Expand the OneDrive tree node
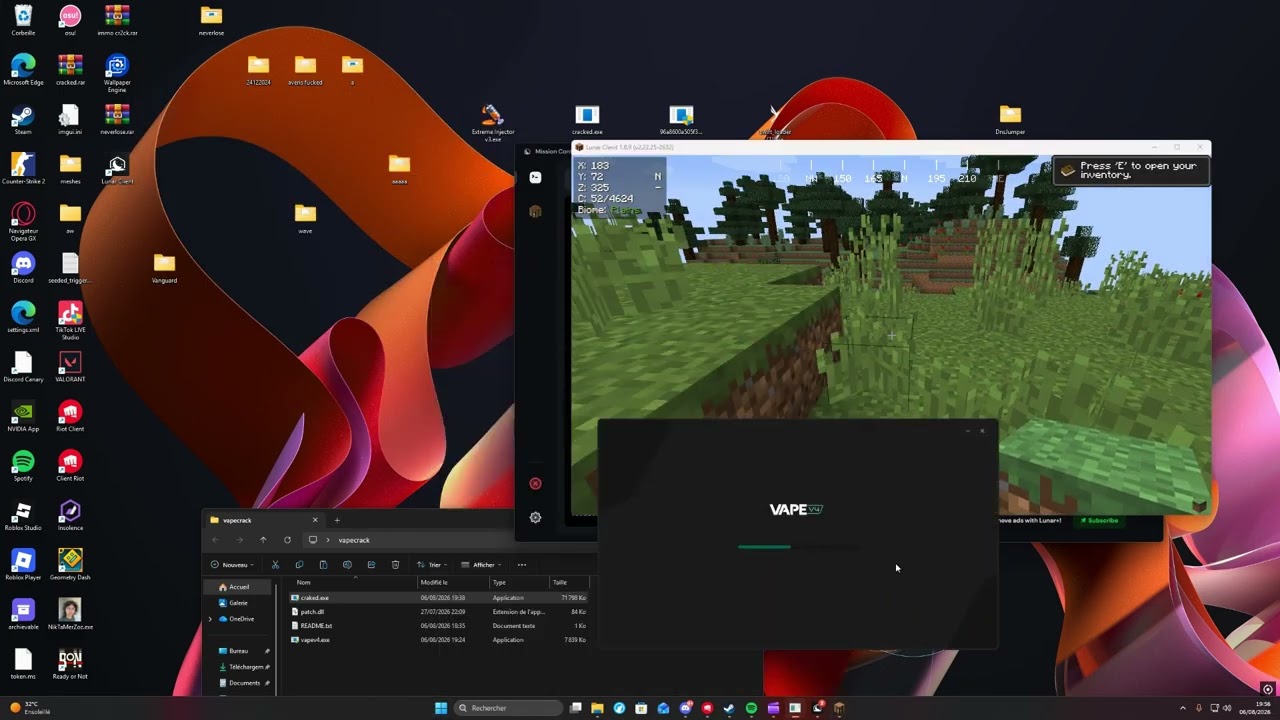 pyautogui.click(x=210, y=619)
